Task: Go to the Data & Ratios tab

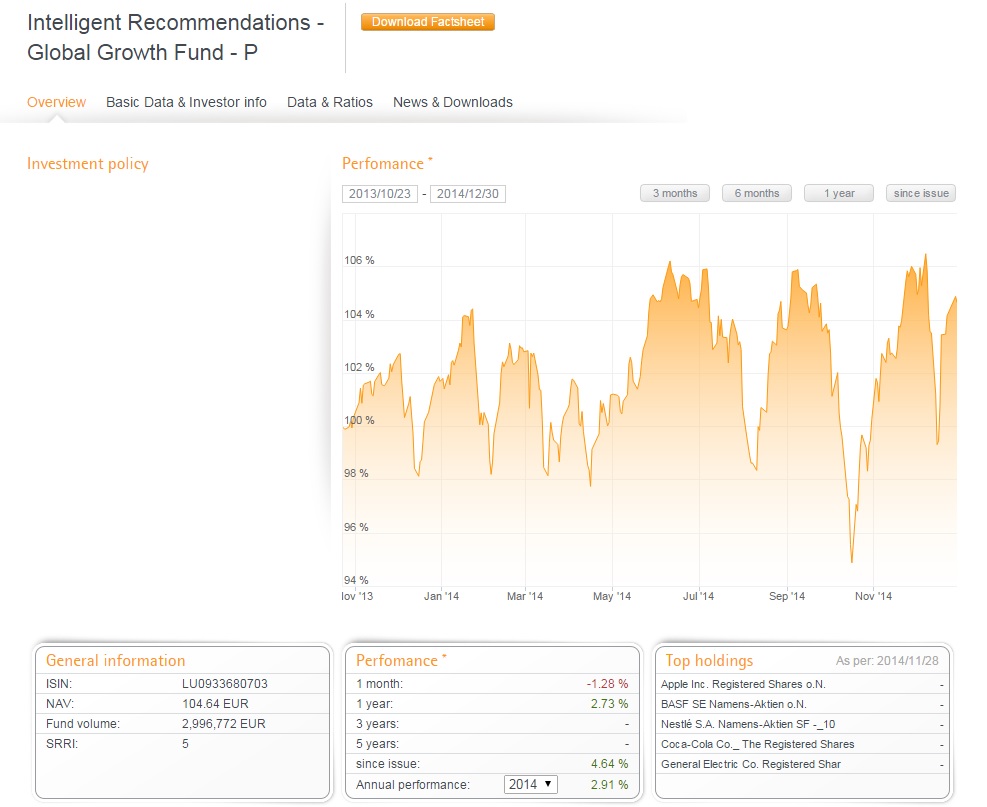Action: click(x=329, y=102)
